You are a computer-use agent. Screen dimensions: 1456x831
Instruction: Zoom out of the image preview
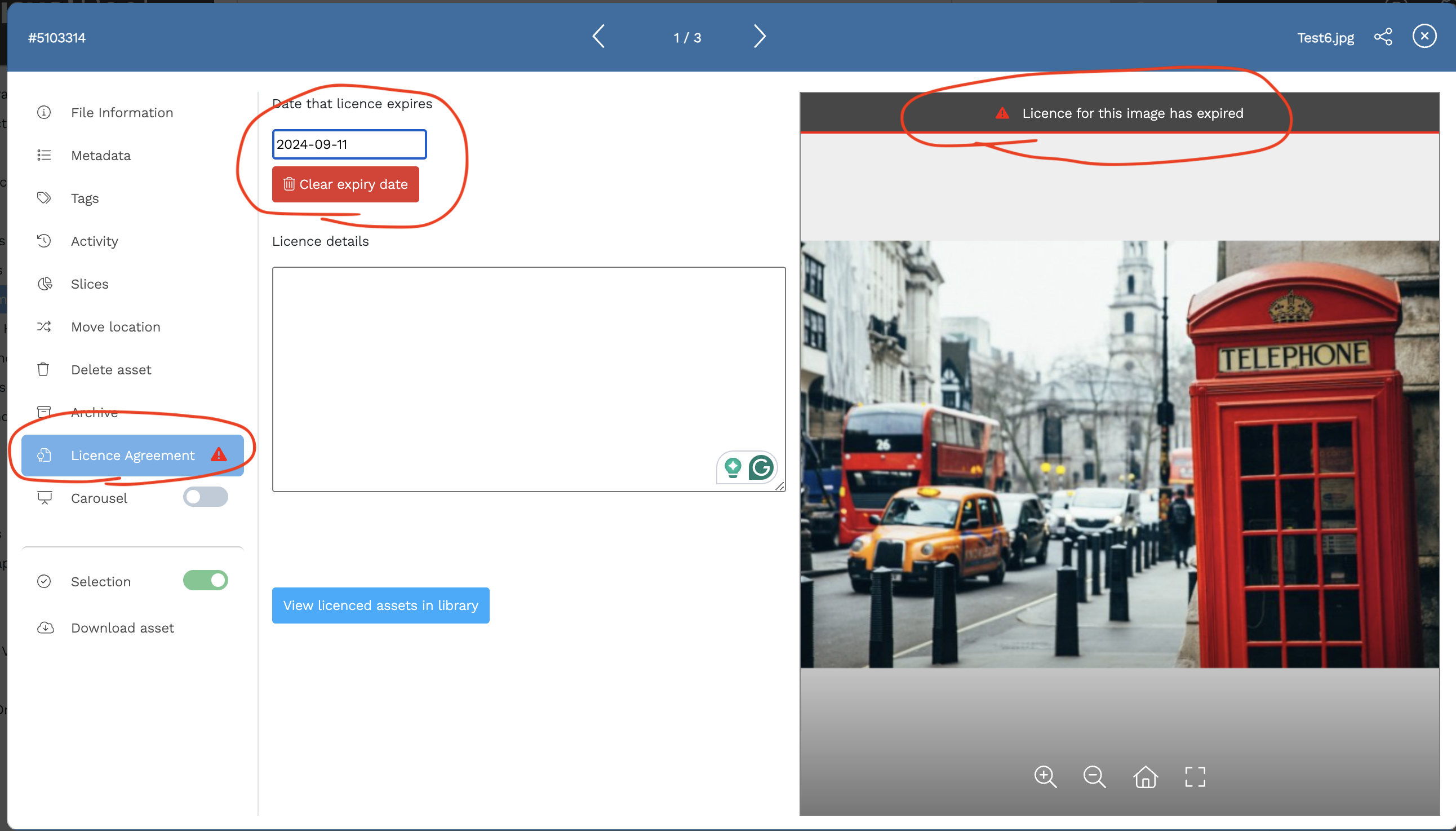1094,777
